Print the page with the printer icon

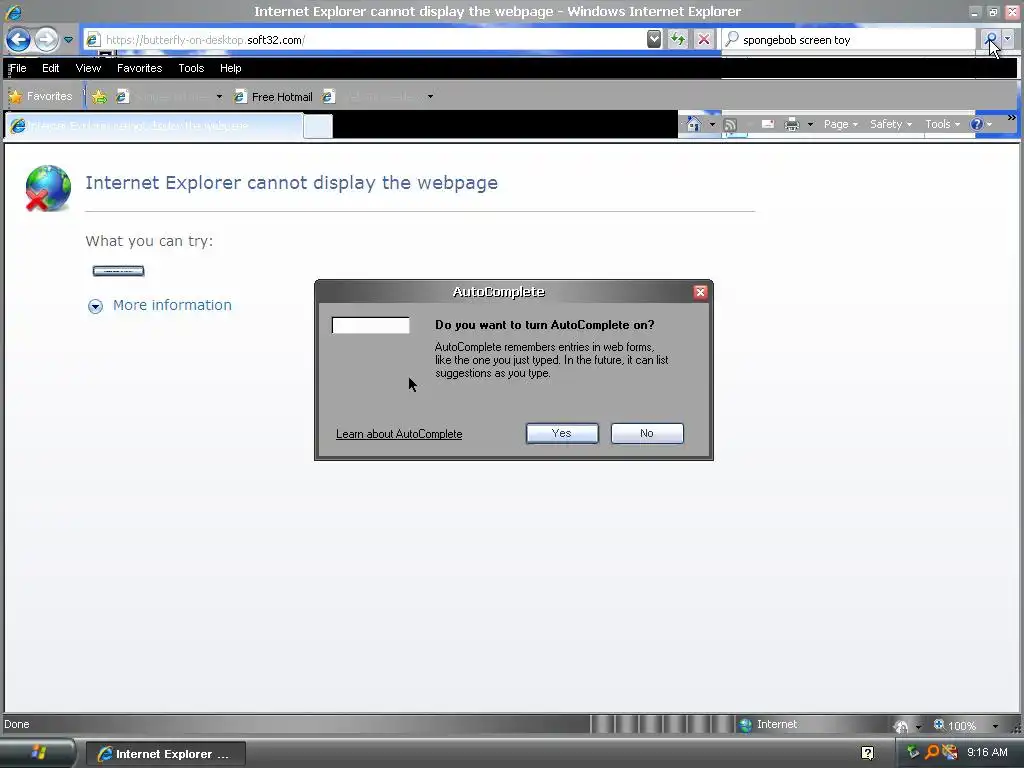coord(792,124)
